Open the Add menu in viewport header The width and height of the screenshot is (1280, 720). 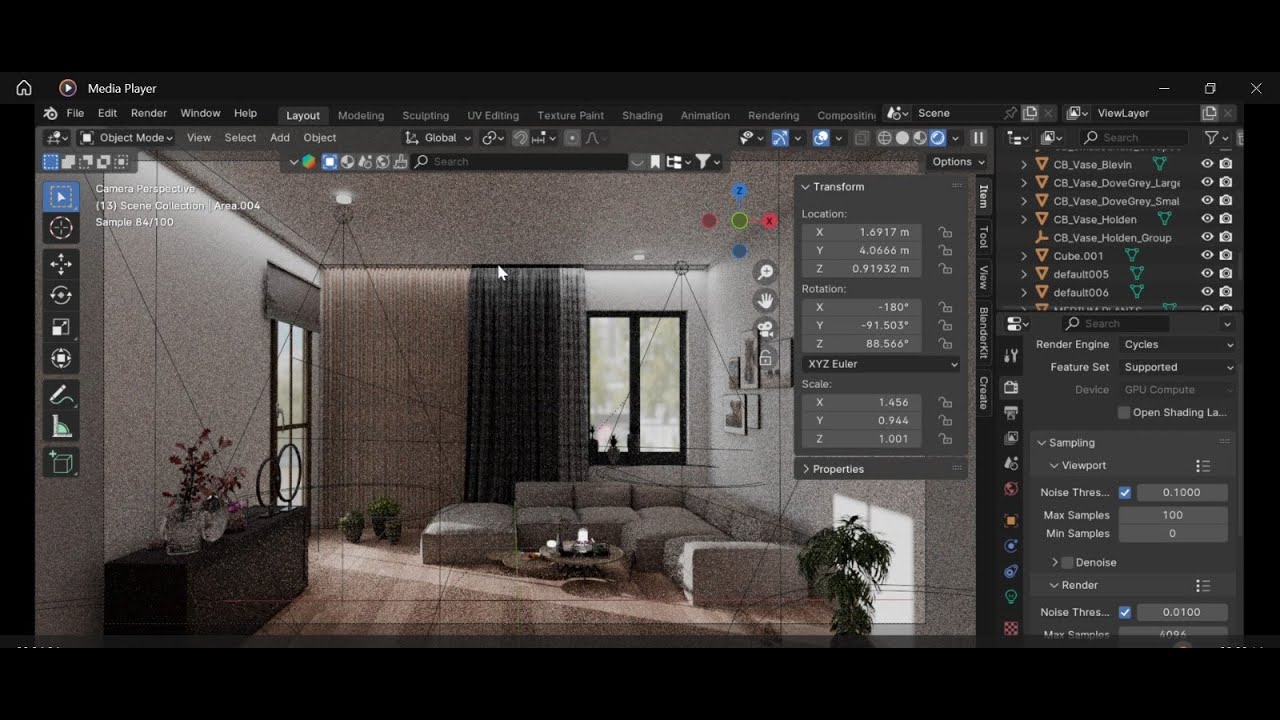pos(280,138)
